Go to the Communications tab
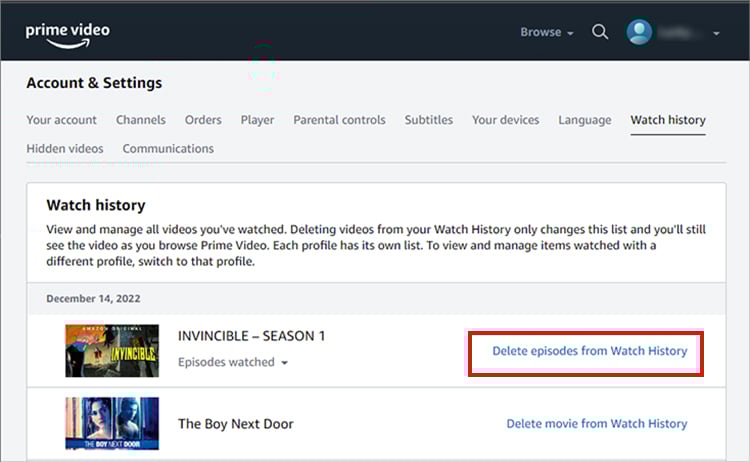This screenshot has width=750, height=462. [168, 148]
